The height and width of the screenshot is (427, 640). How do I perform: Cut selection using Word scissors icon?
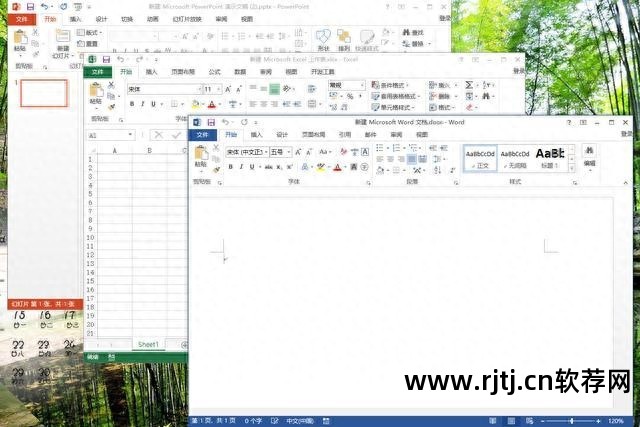(216, 148)
